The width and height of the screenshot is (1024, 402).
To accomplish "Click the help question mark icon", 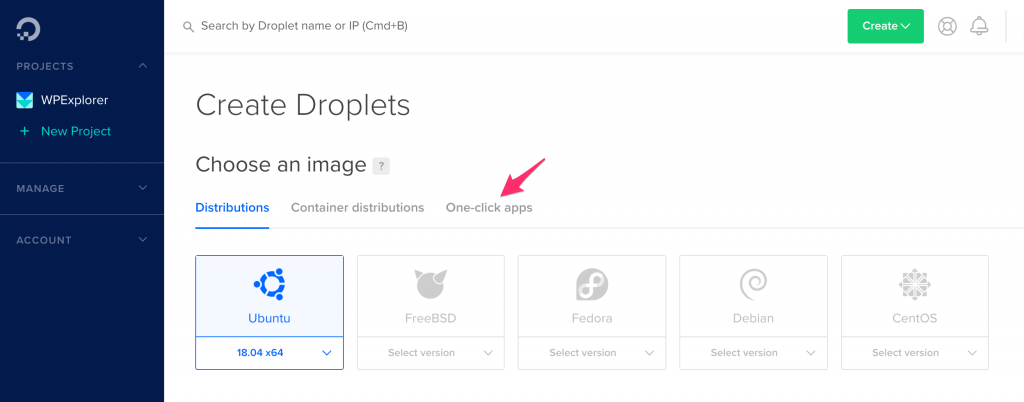I will pyautogui.click(x=380, y=166).
